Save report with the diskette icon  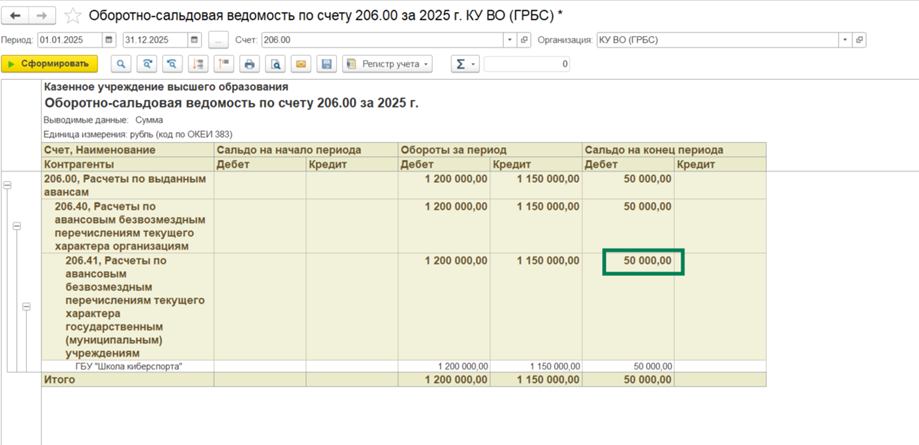[x=327, y=64]
